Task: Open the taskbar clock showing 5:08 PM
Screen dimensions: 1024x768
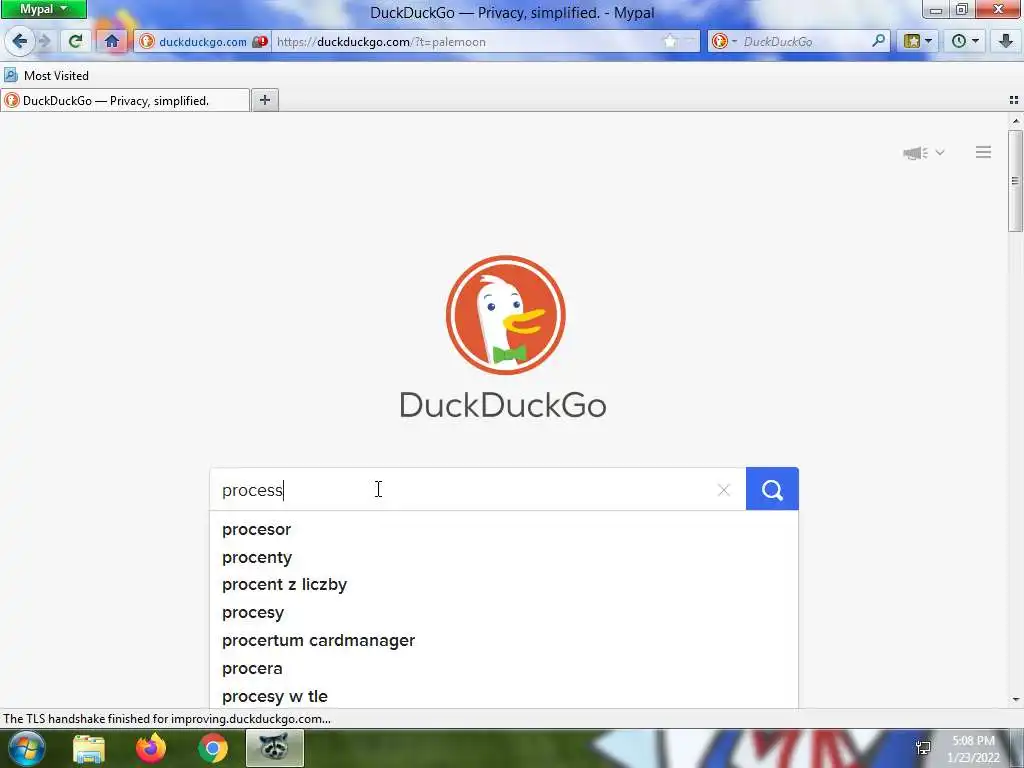Action: [973, 749]
